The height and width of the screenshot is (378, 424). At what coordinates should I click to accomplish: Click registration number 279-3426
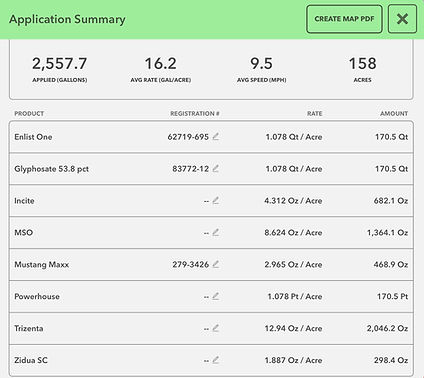pyautogui.click(x=190, y=265)
